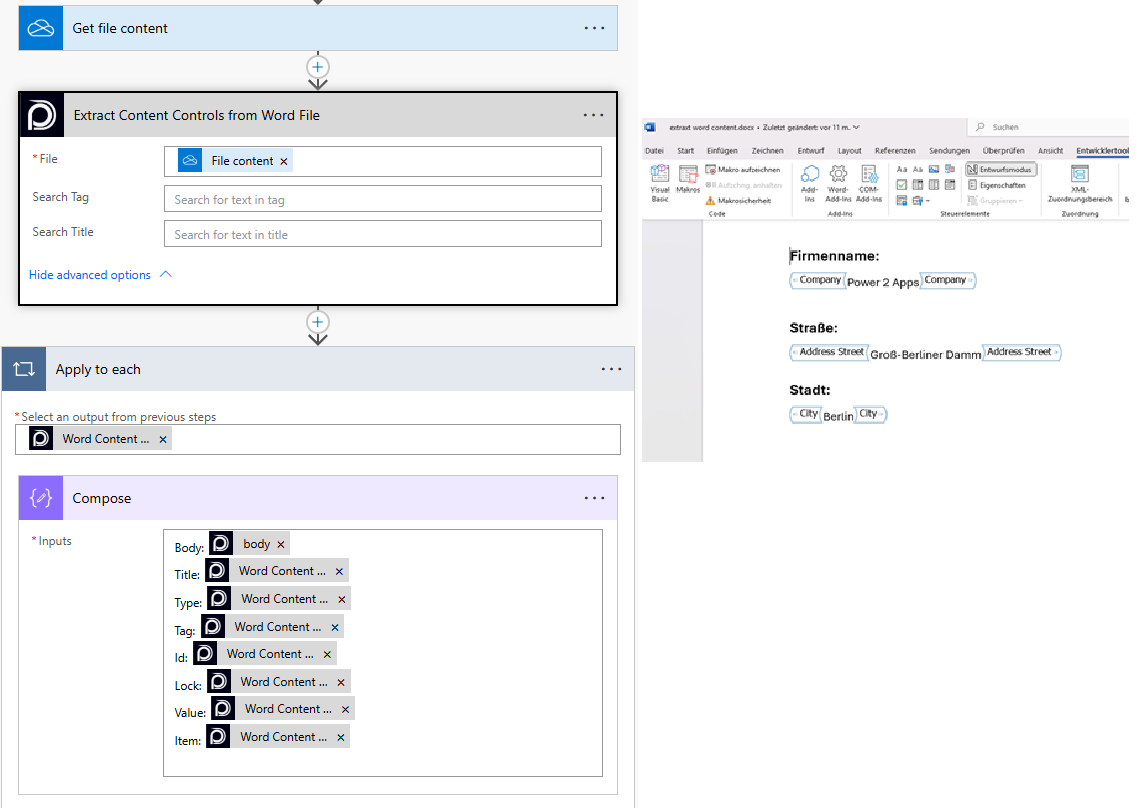Open the Apply to each ellipsis menu

[611, 369]
